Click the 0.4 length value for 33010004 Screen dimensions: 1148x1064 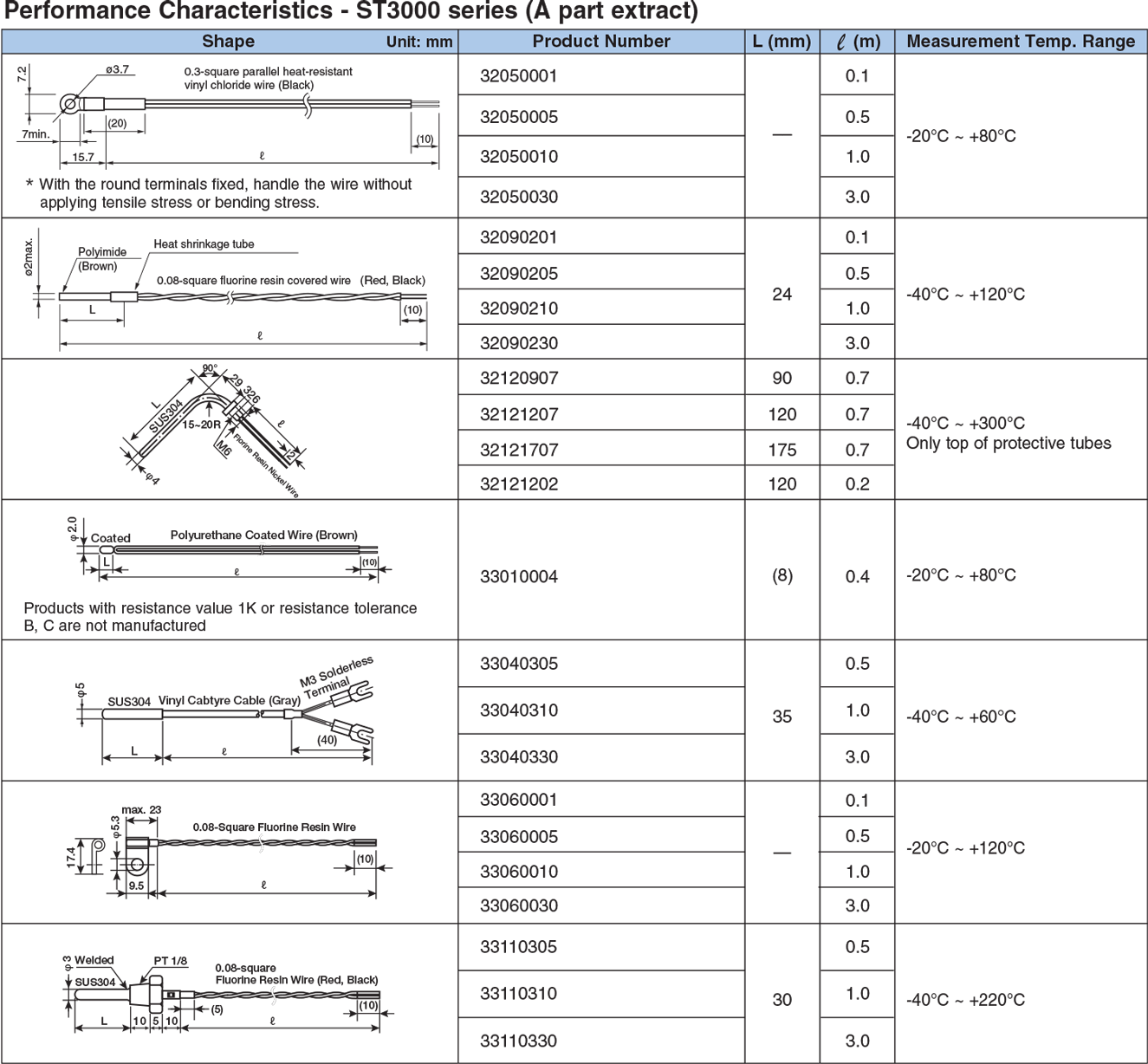857,577
